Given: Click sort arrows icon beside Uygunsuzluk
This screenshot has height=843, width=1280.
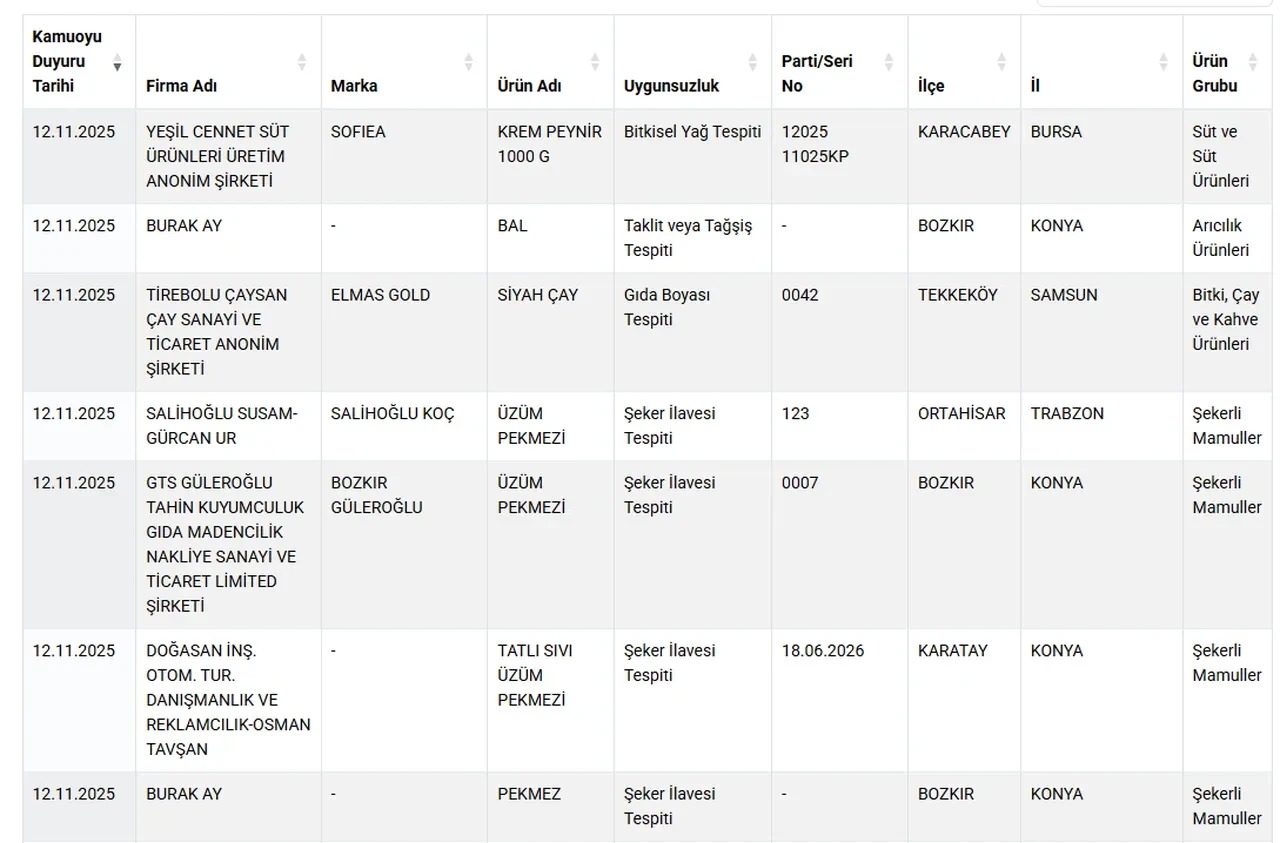Looking at the screenshot, I should [x=752, y=62].
